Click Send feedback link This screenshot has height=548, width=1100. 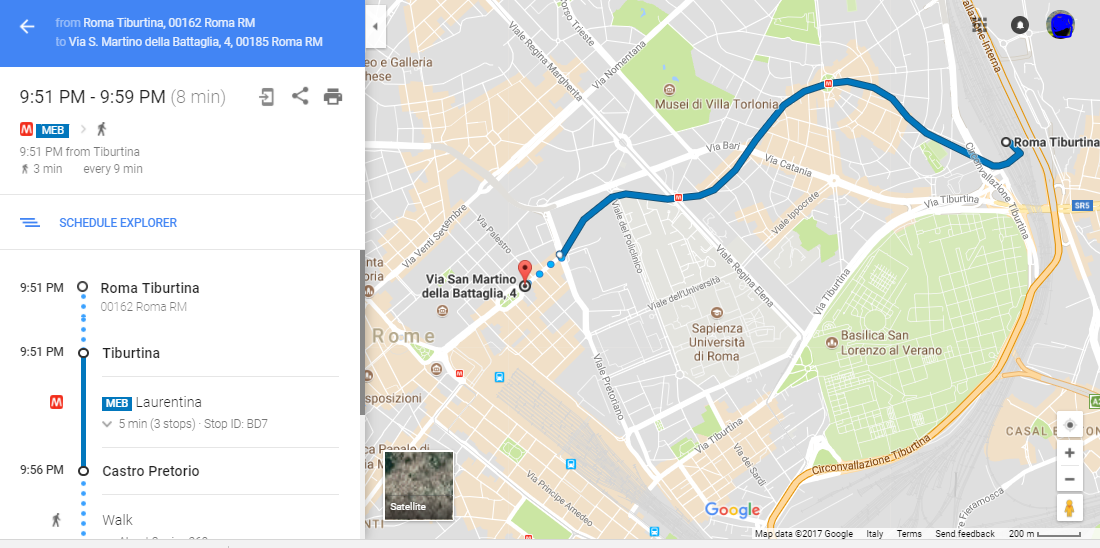965,534
